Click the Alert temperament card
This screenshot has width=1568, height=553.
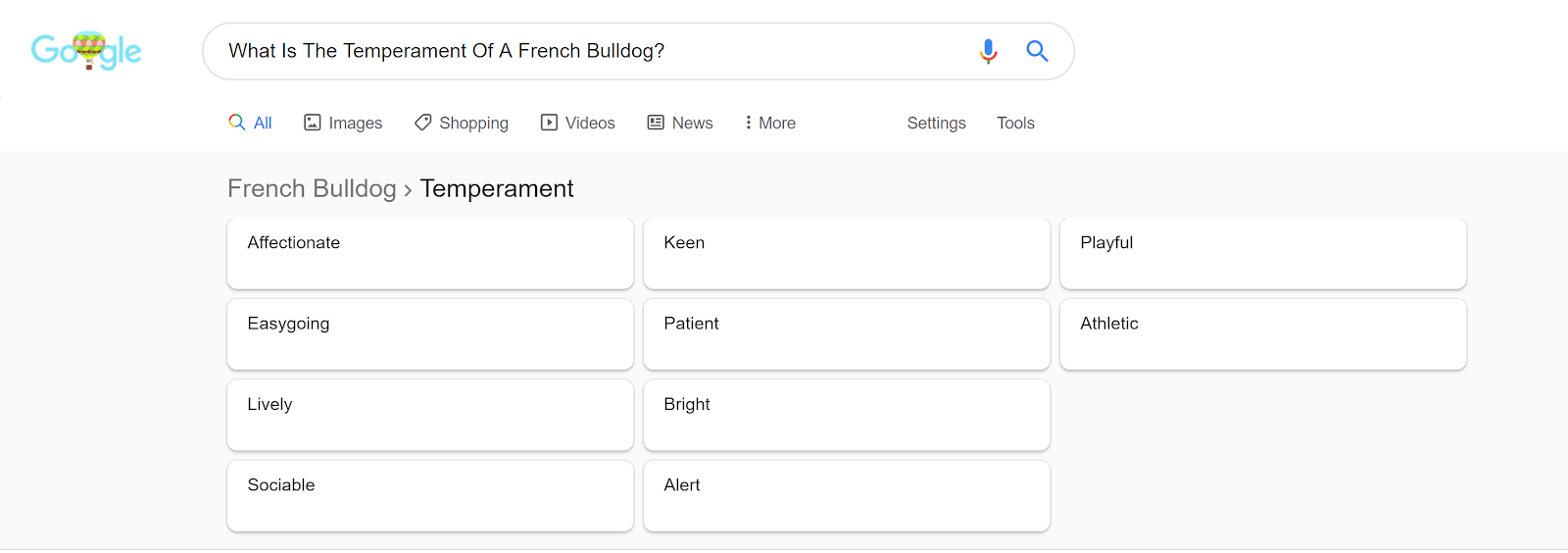pos(847,496)
